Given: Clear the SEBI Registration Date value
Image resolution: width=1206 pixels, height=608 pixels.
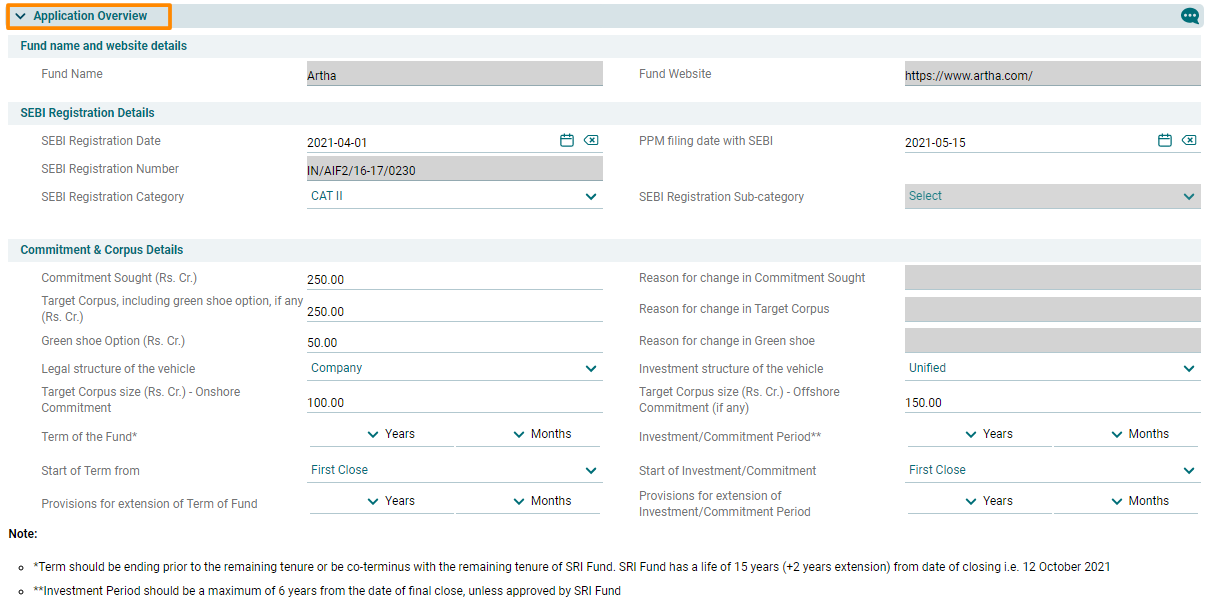Looking at the screenshot, I should [591, 141].
